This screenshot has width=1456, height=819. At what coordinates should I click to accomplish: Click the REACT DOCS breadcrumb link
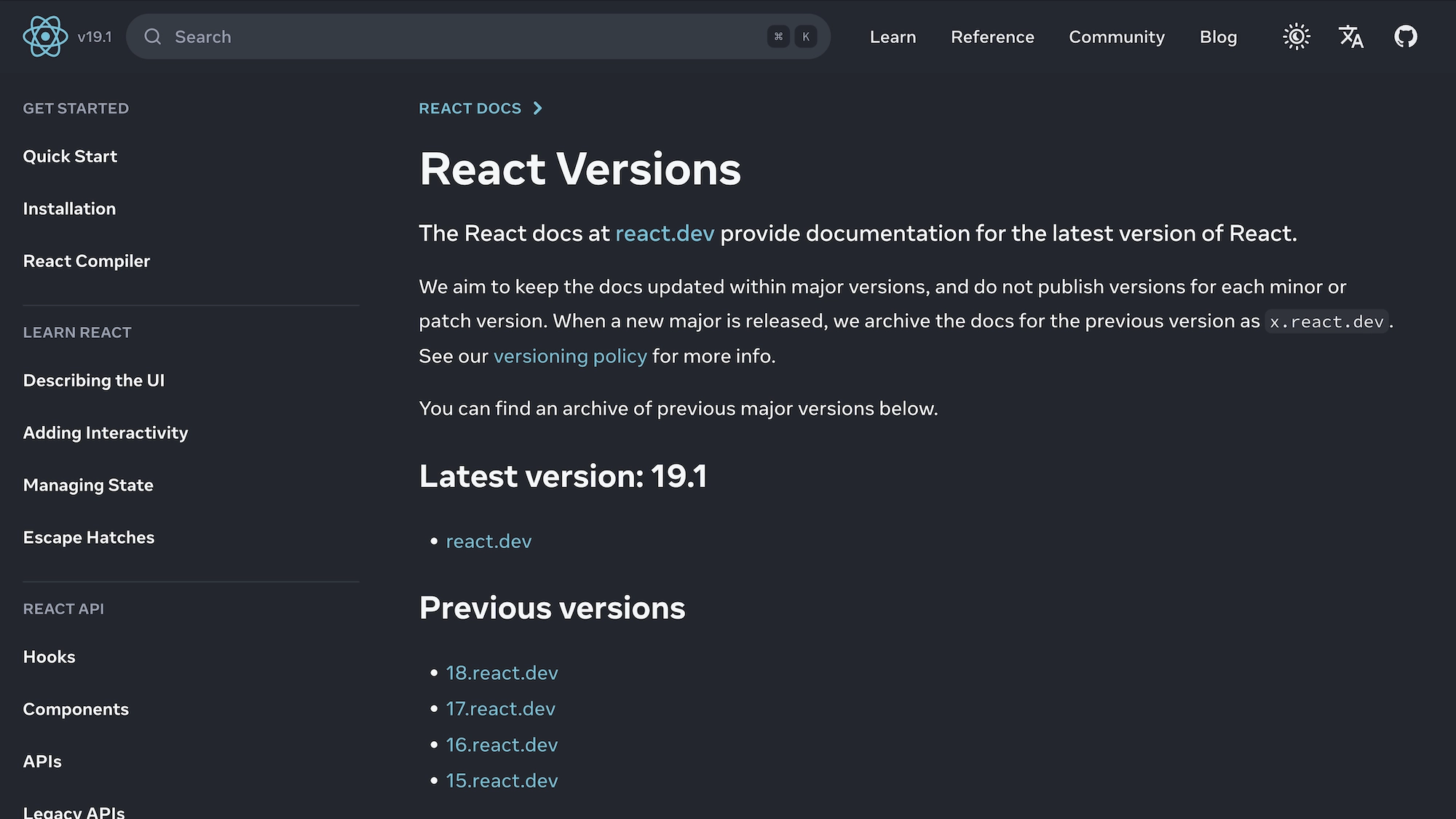click(470, 108)
